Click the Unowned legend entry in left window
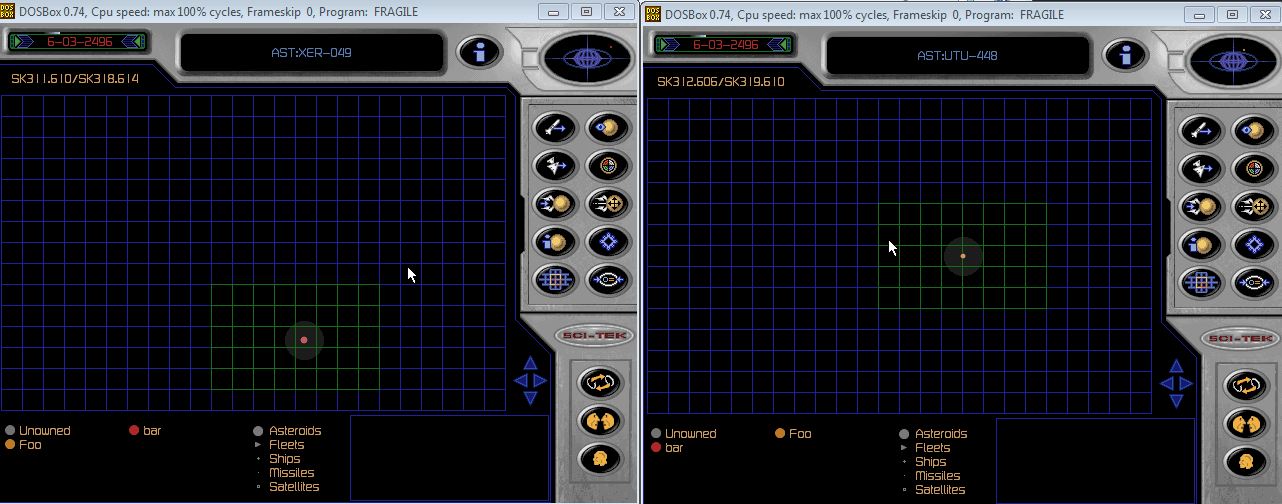The height and width of the screenshot is (504, 1282). coord(38,431)
